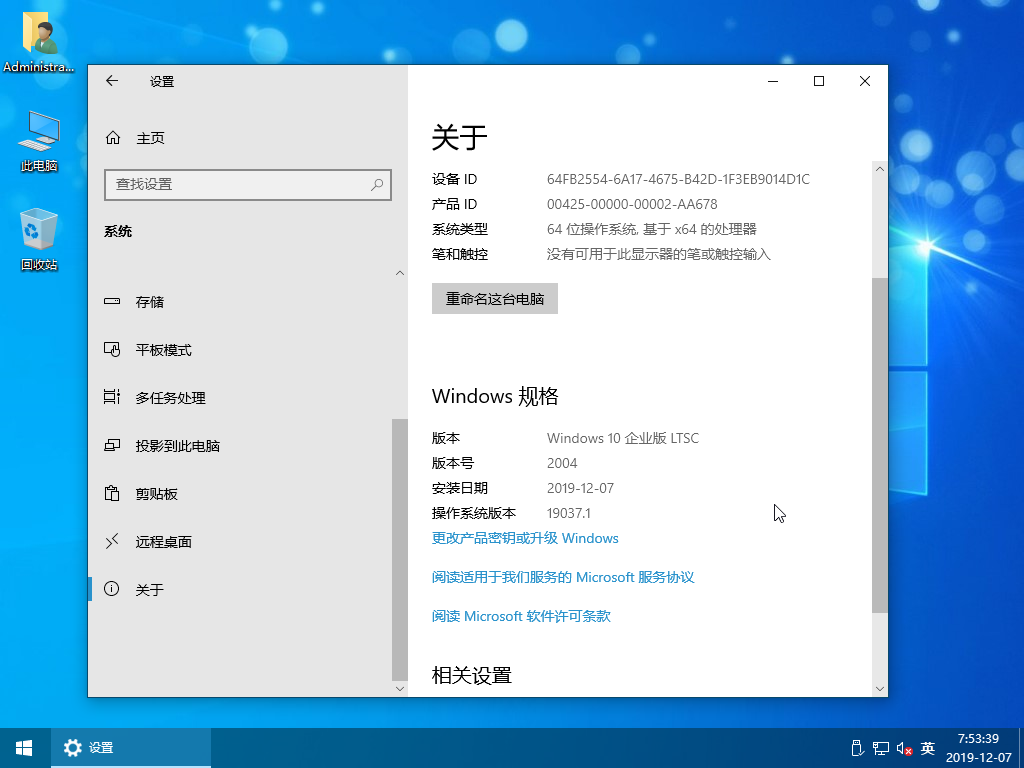Select the 剪贴板 clipboard icon
Screen dimensions: 1024x768
112,493
